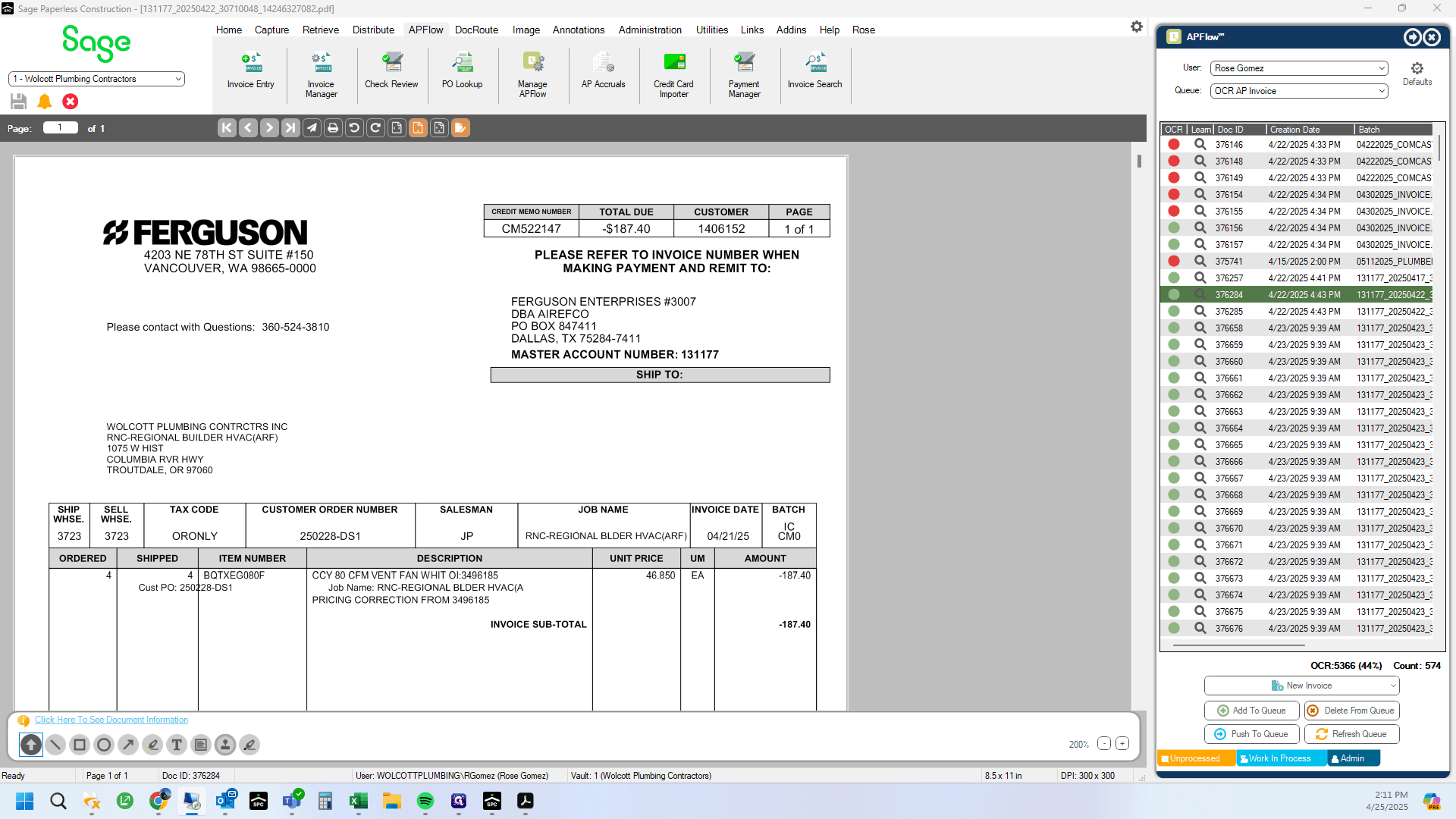
Task: Open Manage APFlow
Action: [x=532, y=74]
